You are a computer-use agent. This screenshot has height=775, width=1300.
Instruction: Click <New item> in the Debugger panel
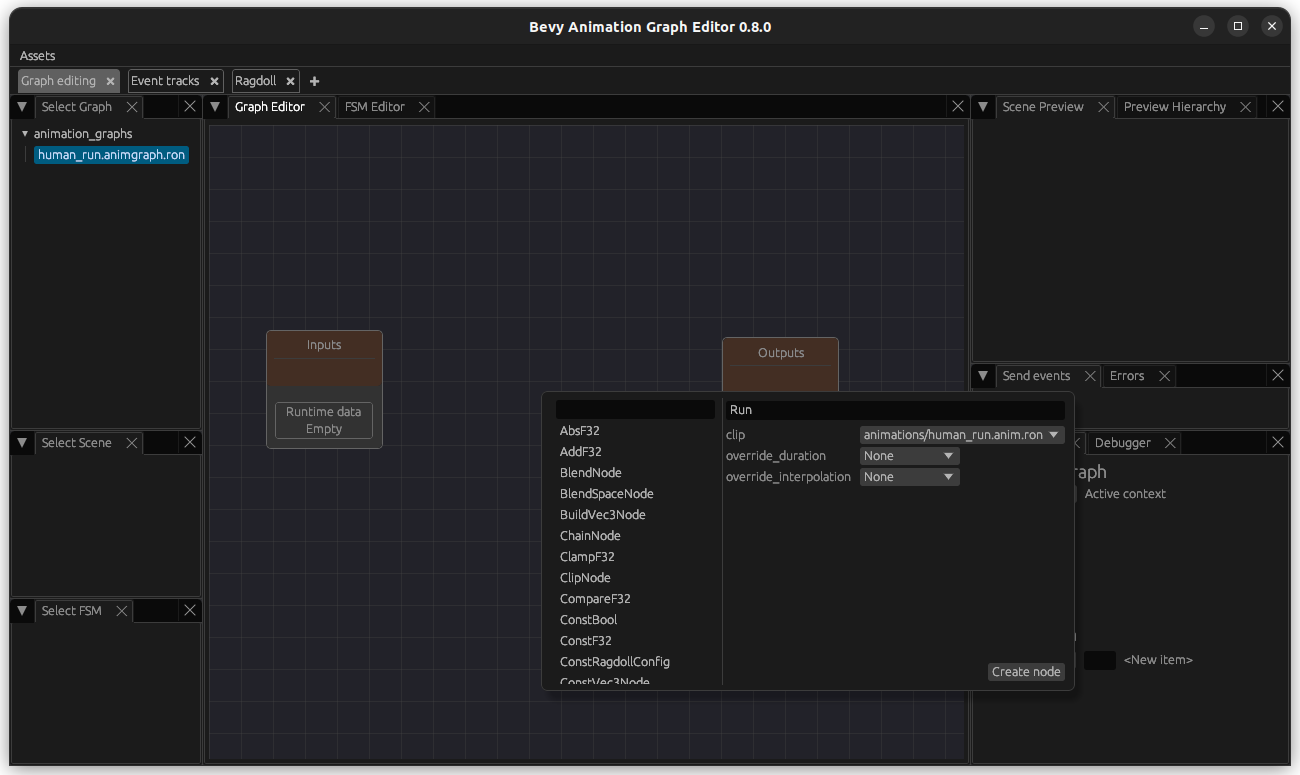tap(1158, 659)
